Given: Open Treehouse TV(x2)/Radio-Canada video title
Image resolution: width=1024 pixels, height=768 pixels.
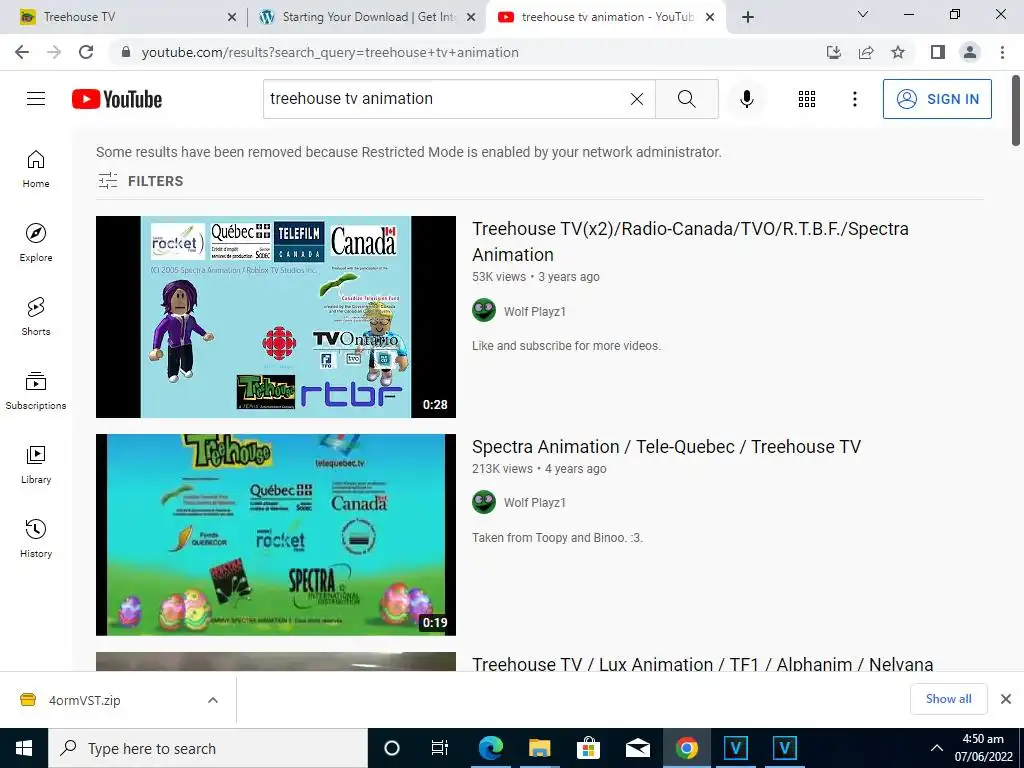Looking at the screenshot, I should (x=690, y=242).
